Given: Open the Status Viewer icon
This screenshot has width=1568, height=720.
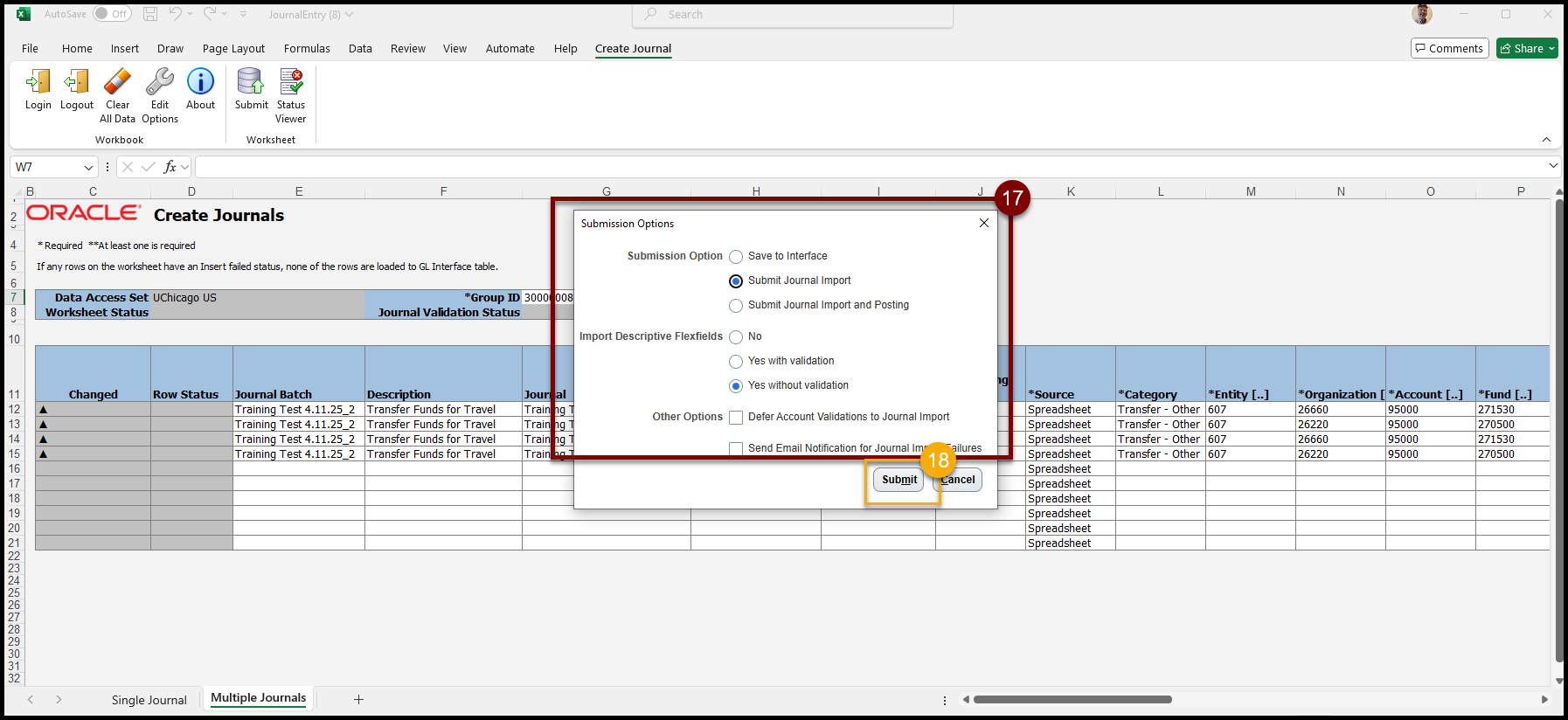Looking at the screenshot, I should tap(290, 83).
